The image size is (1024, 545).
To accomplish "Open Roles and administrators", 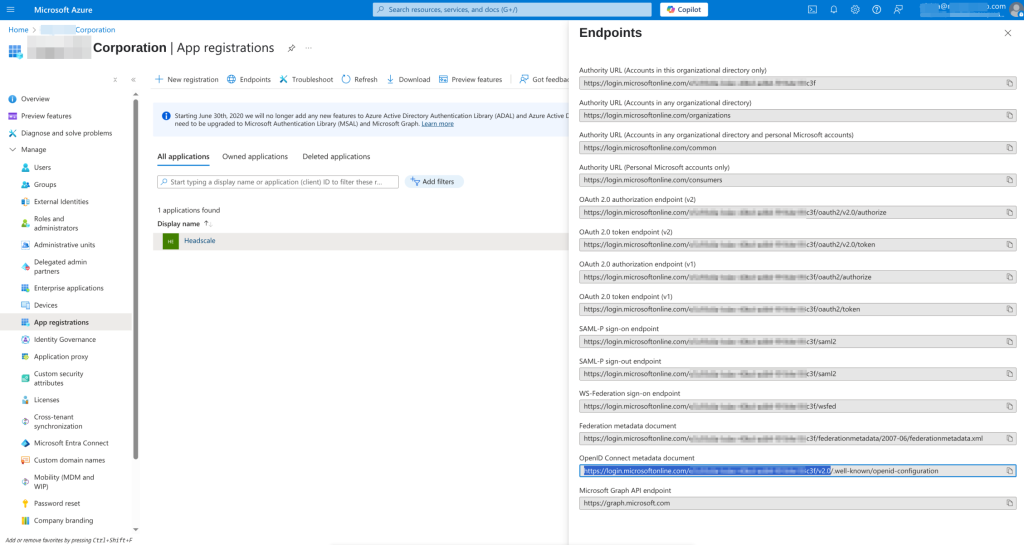I will click(56, 223).
